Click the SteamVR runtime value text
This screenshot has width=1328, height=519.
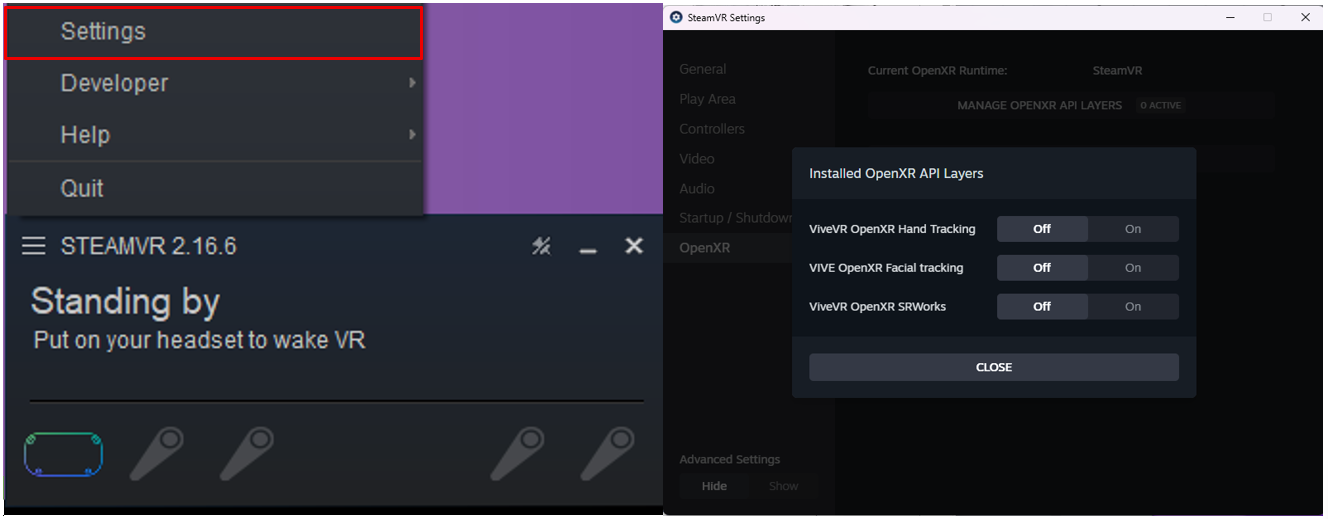[1117, 71]
